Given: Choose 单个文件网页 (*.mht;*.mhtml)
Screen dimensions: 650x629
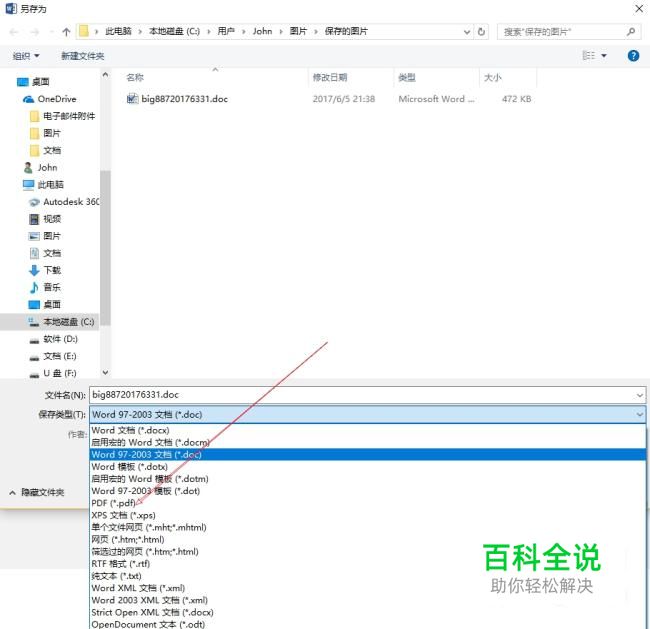Looking at the screenshot, I should point(368,527).
